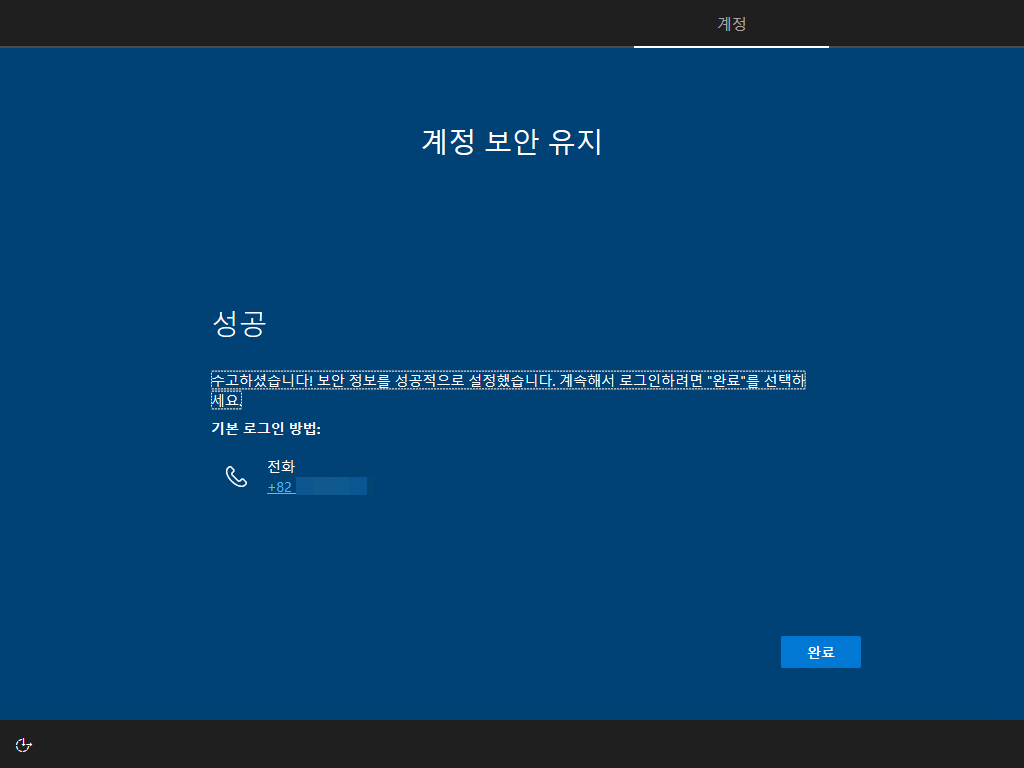Click the 전화 label above the number
Viewport: 1024px width, 768px height.
click(x=280, y=466)
